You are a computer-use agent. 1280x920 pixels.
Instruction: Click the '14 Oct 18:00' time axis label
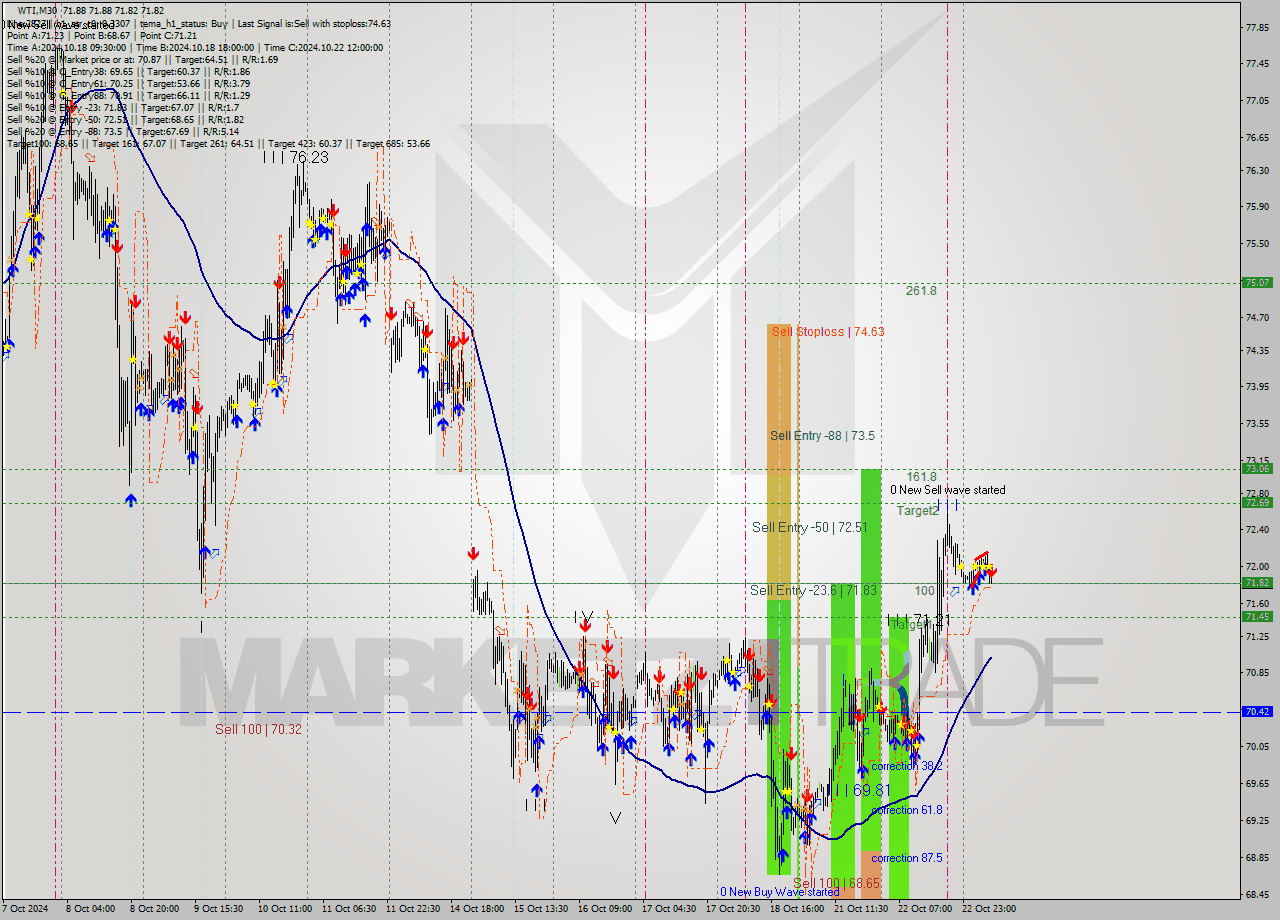pos(476,908)
